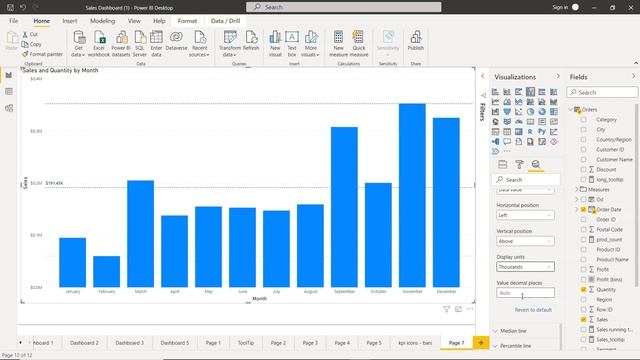Expand the Median line section
The height and width of the screenshot is (360, 640).
[513, 331]
